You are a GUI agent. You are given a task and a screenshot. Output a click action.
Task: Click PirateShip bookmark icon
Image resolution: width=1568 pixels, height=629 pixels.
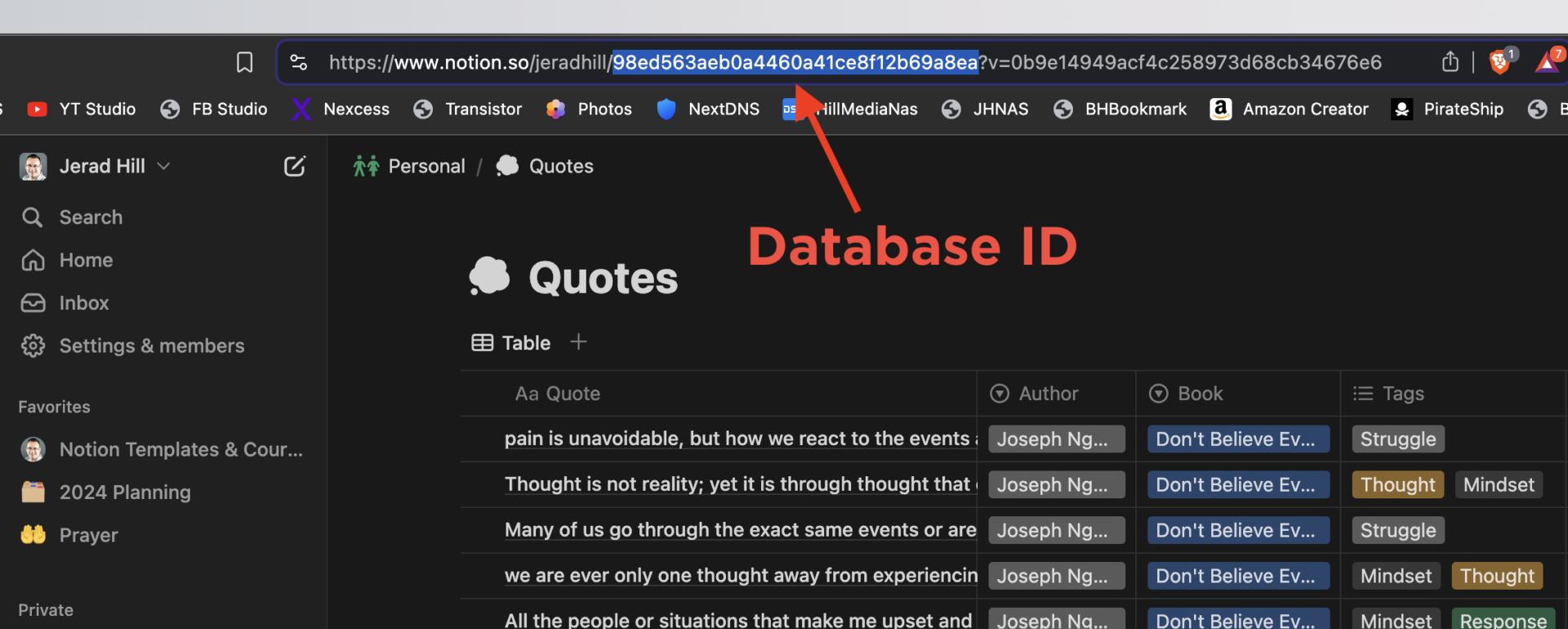1402,109
